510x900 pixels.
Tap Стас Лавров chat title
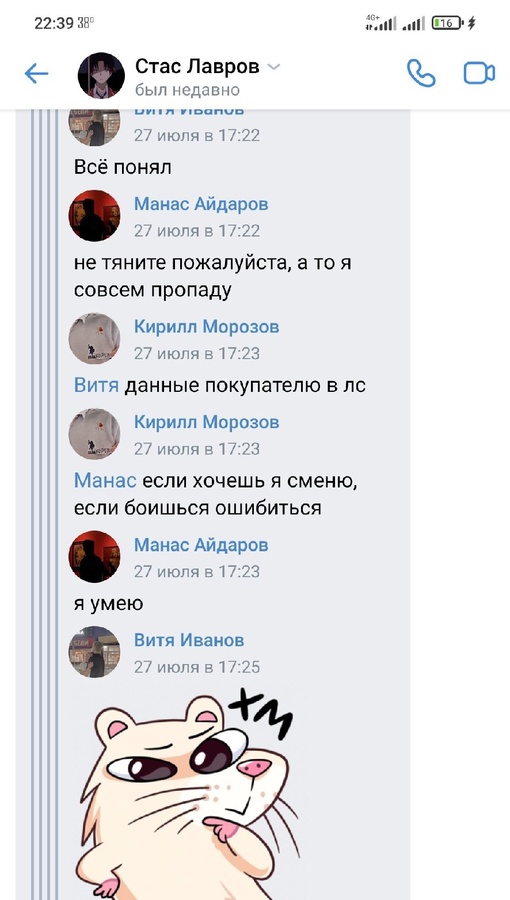click(x=197, y=67)
